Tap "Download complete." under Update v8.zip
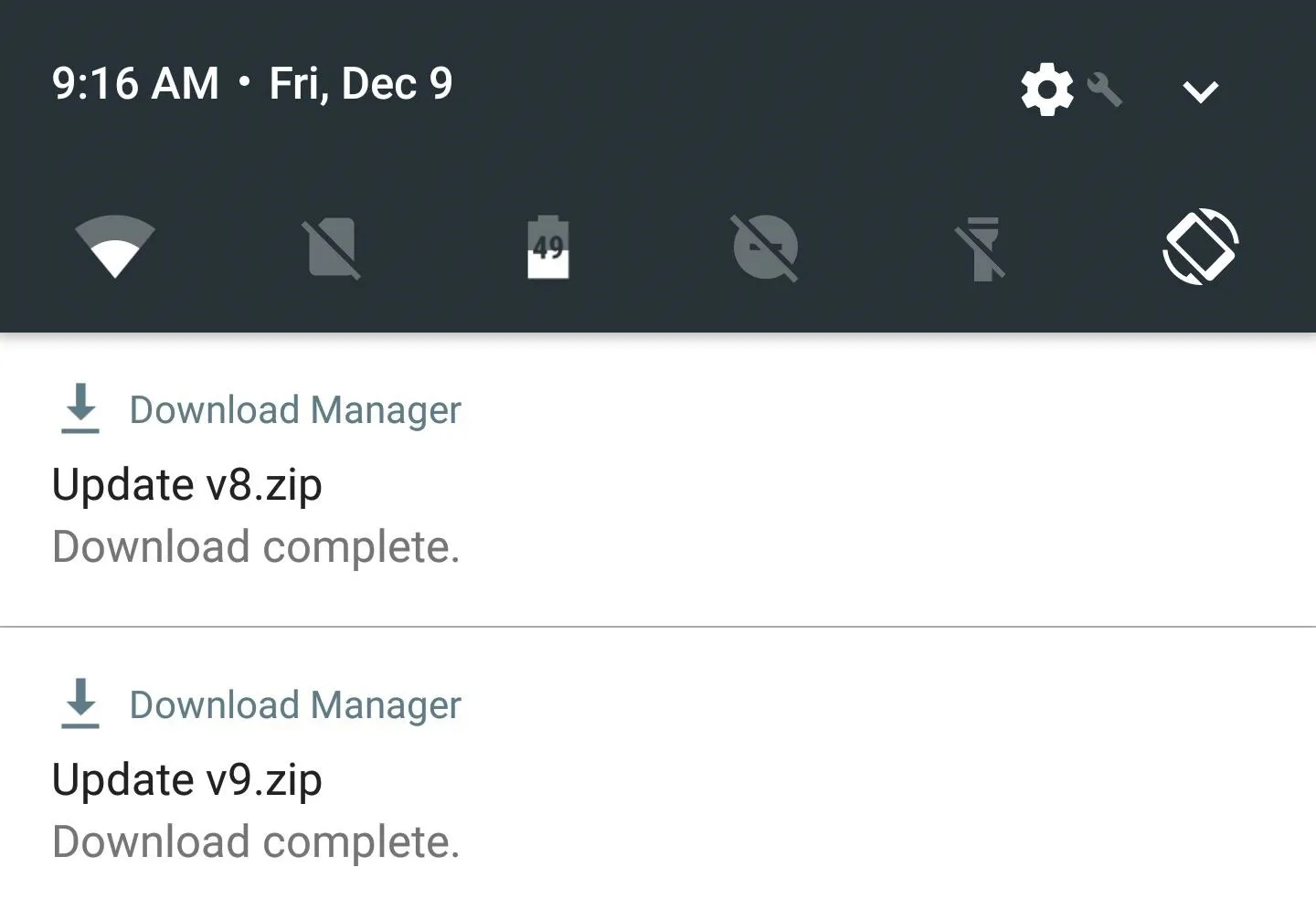Image resolution: width=1316 pixels, height=920 pixels. [256, 547]
